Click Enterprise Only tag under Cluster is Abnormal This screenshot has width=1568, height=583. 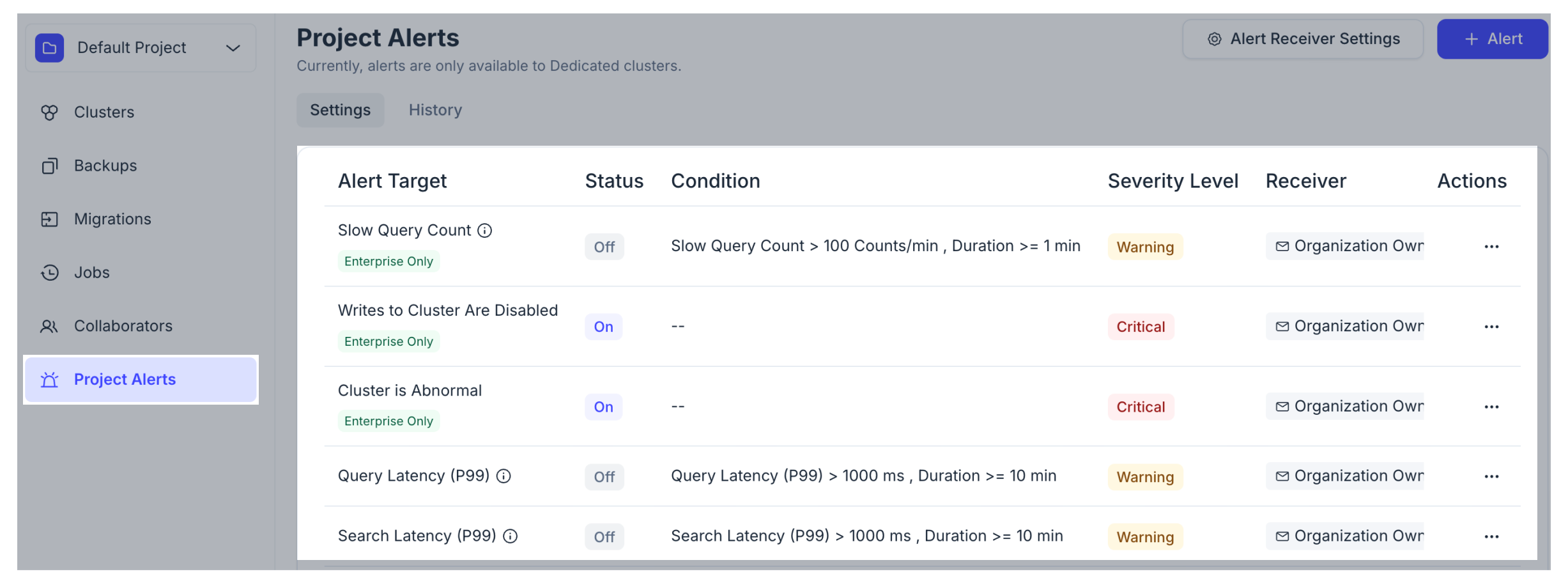tap(388, 421)
